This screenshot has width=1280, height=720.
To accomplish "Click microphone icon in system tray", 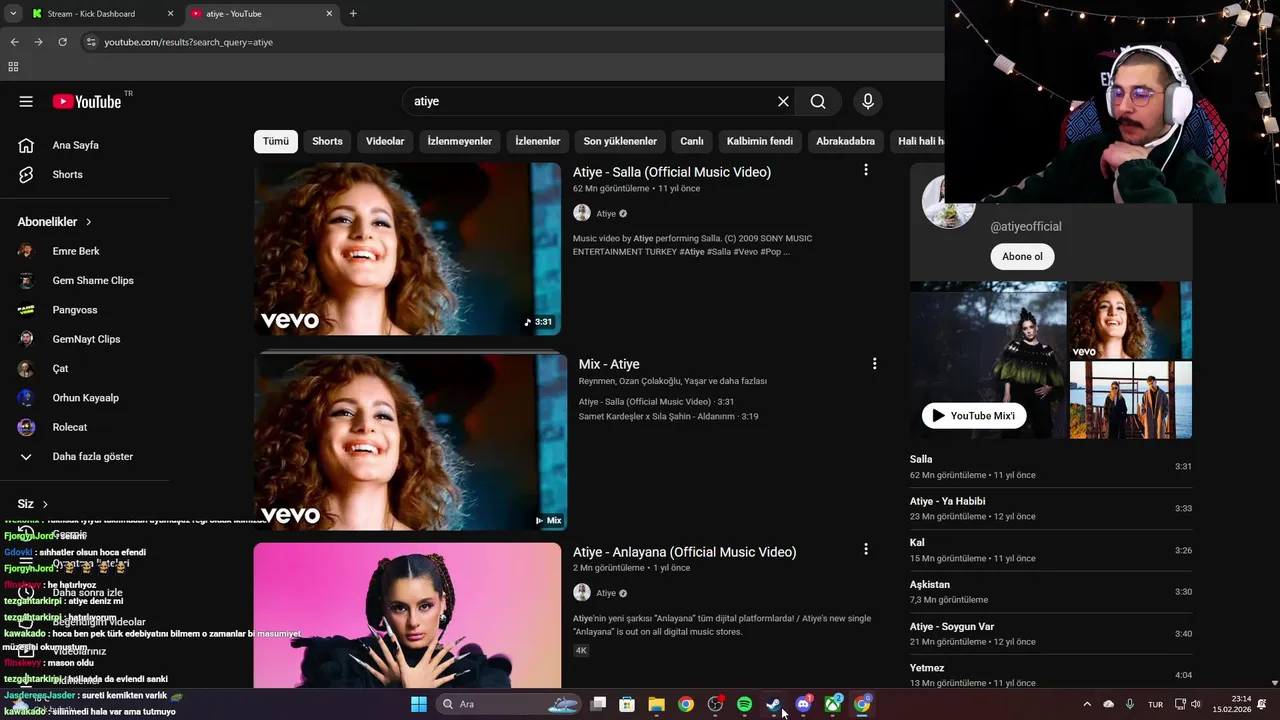I will click(x=1130, y=704).
